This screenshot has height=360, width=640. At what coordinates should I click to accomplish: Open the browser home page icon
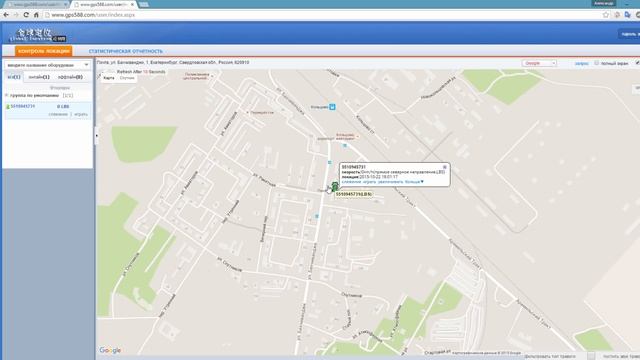(36, 15)
